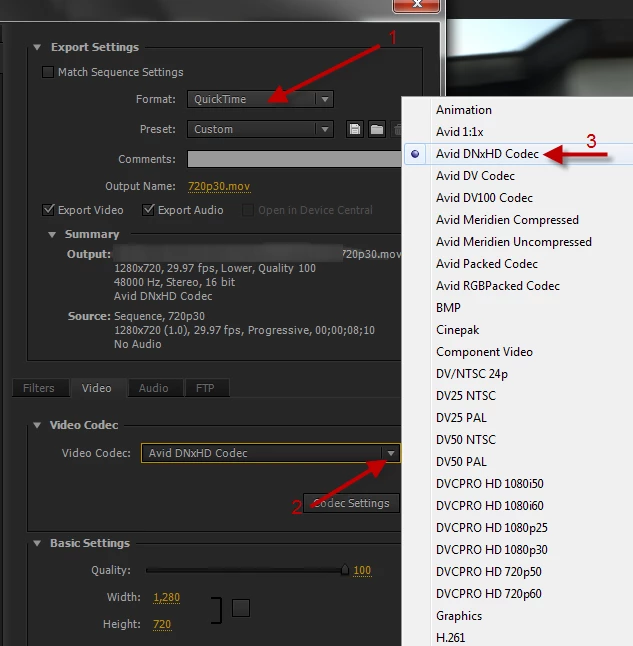Toggle the width-height aspect ratio lock box
633x646 pixels.
(241, 608)
